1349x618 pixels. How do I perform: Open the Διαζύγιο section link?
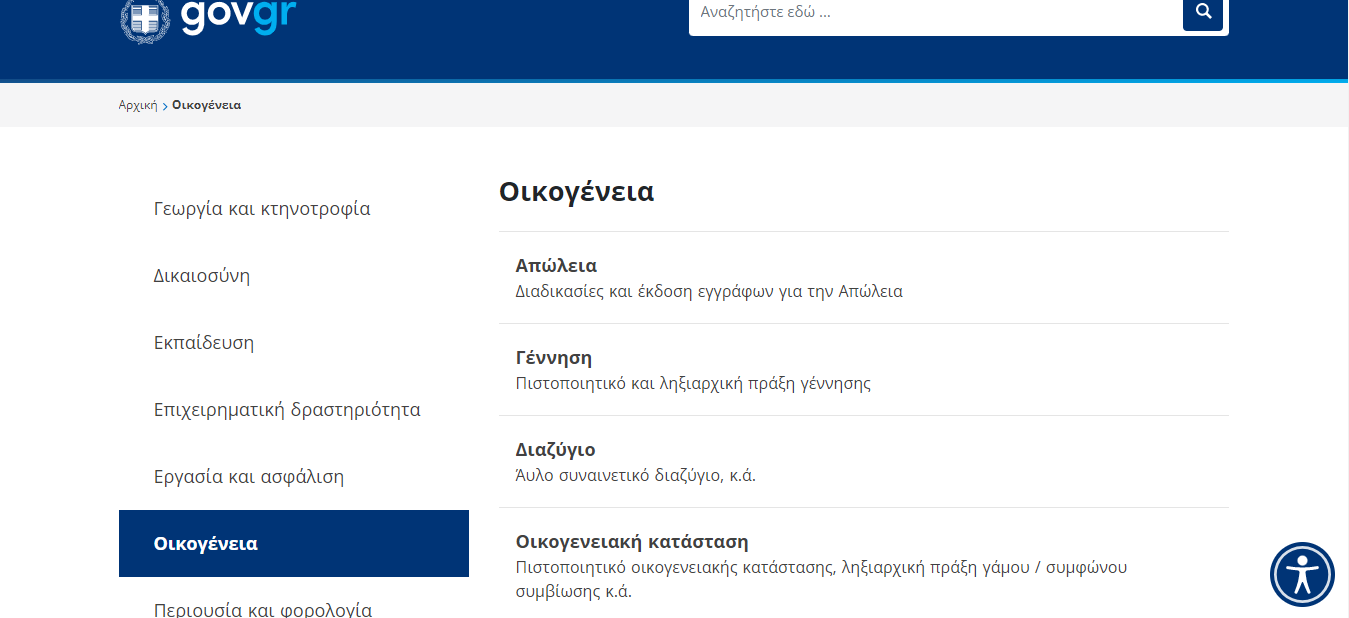[x=864, y=462]
